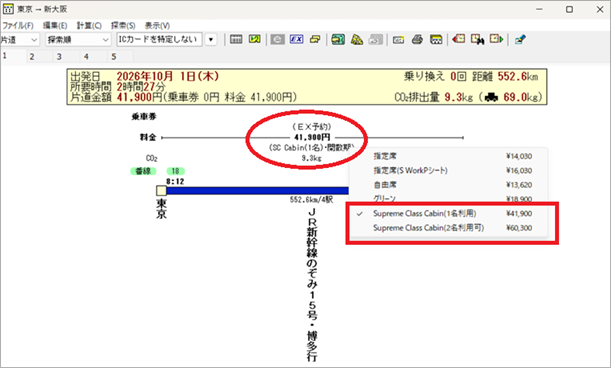Click the blue EX reservation toolbar icon

point(297,39)
